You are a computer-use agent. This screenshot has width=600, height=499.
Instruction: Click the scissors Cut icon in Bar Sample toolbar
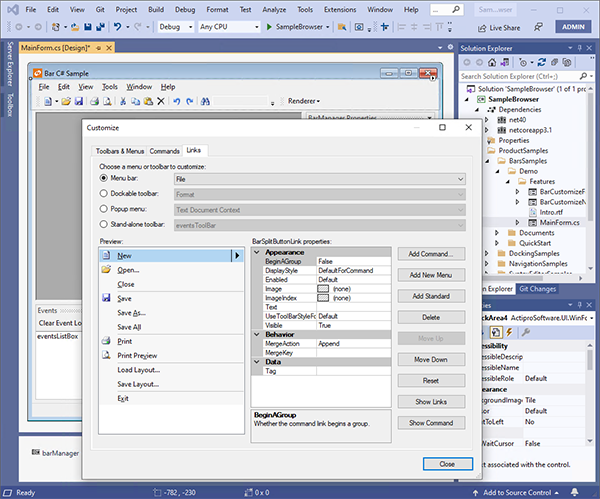123,101
